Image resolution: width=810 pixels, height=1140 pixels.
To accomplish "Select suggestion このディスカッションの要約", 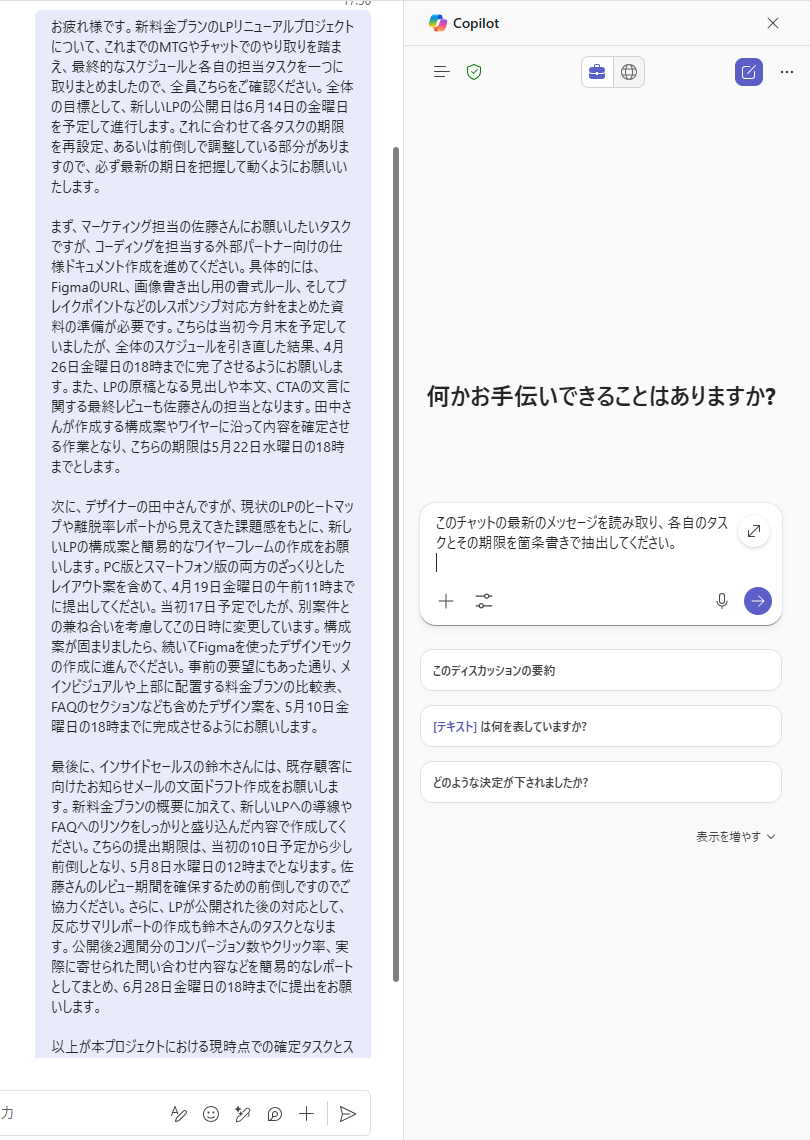I will tap(601, 670).
